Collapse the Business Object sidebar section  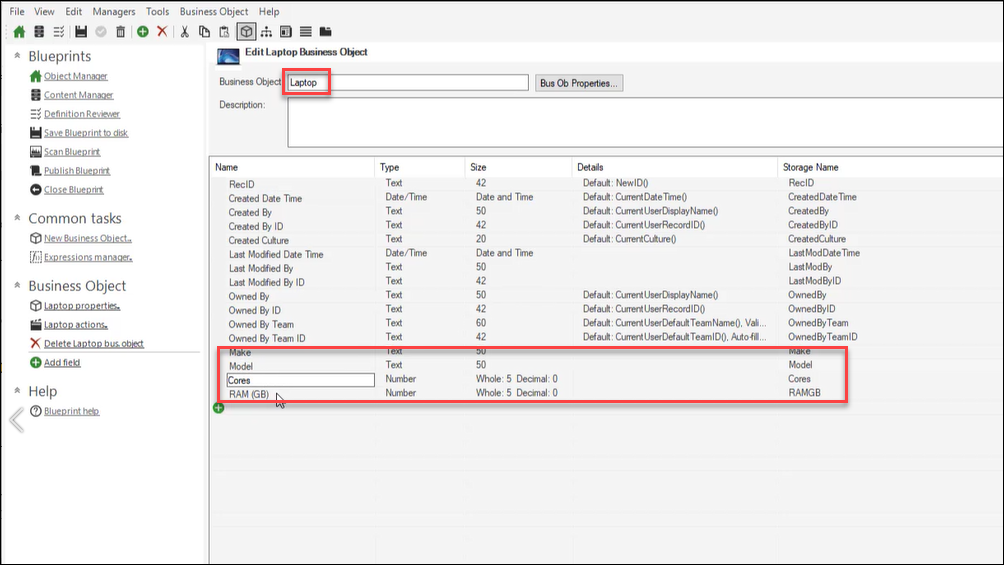pyautogui.click(x=18, y=286)
